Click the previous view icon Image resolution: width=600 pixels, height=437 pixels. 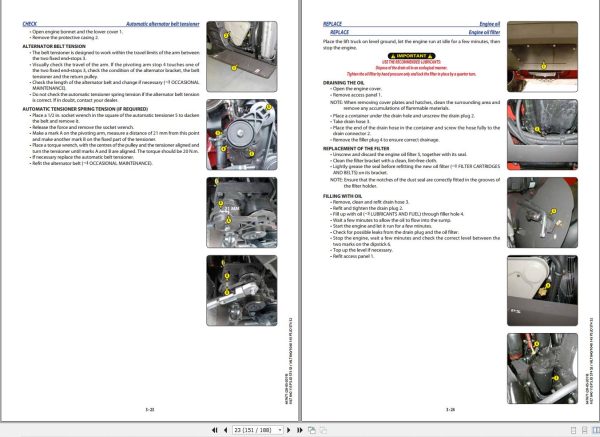click(x=312, y=430)
